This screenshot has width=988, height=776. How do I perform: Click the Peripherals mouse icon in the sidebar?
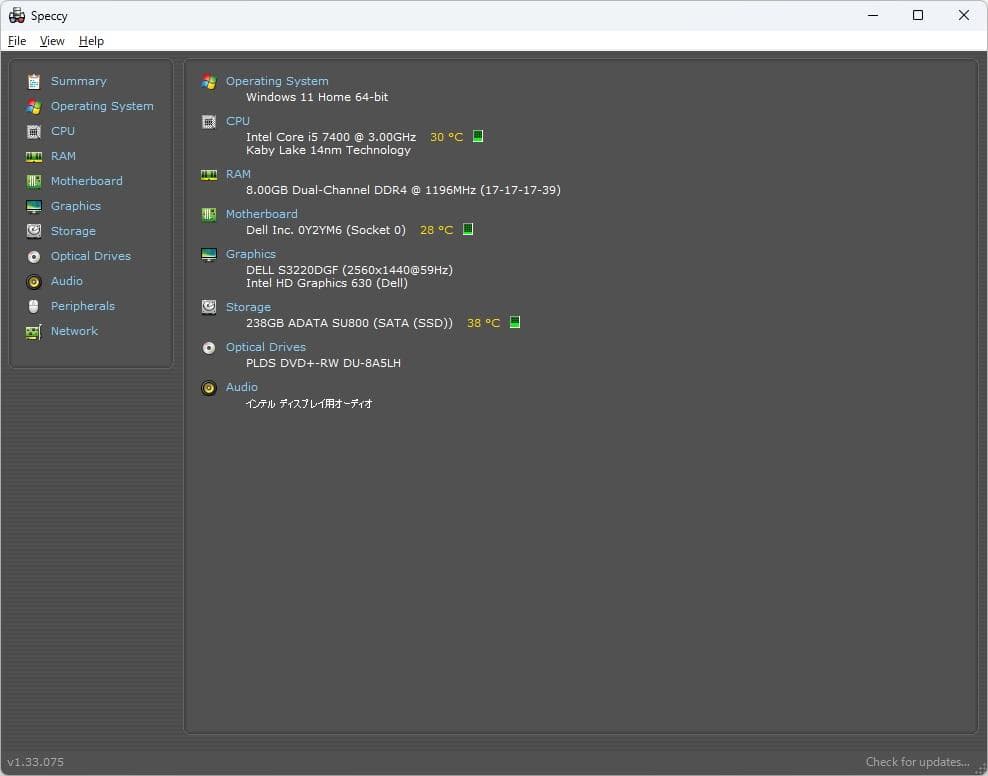tap(34, 306)
